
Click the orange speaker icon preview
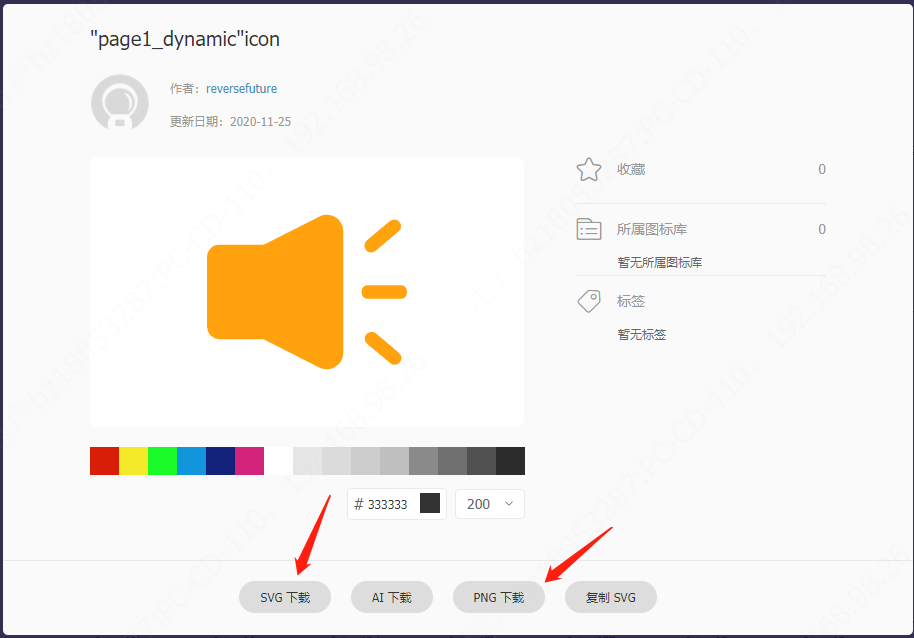pyautogui.click(x=305, y=292)
